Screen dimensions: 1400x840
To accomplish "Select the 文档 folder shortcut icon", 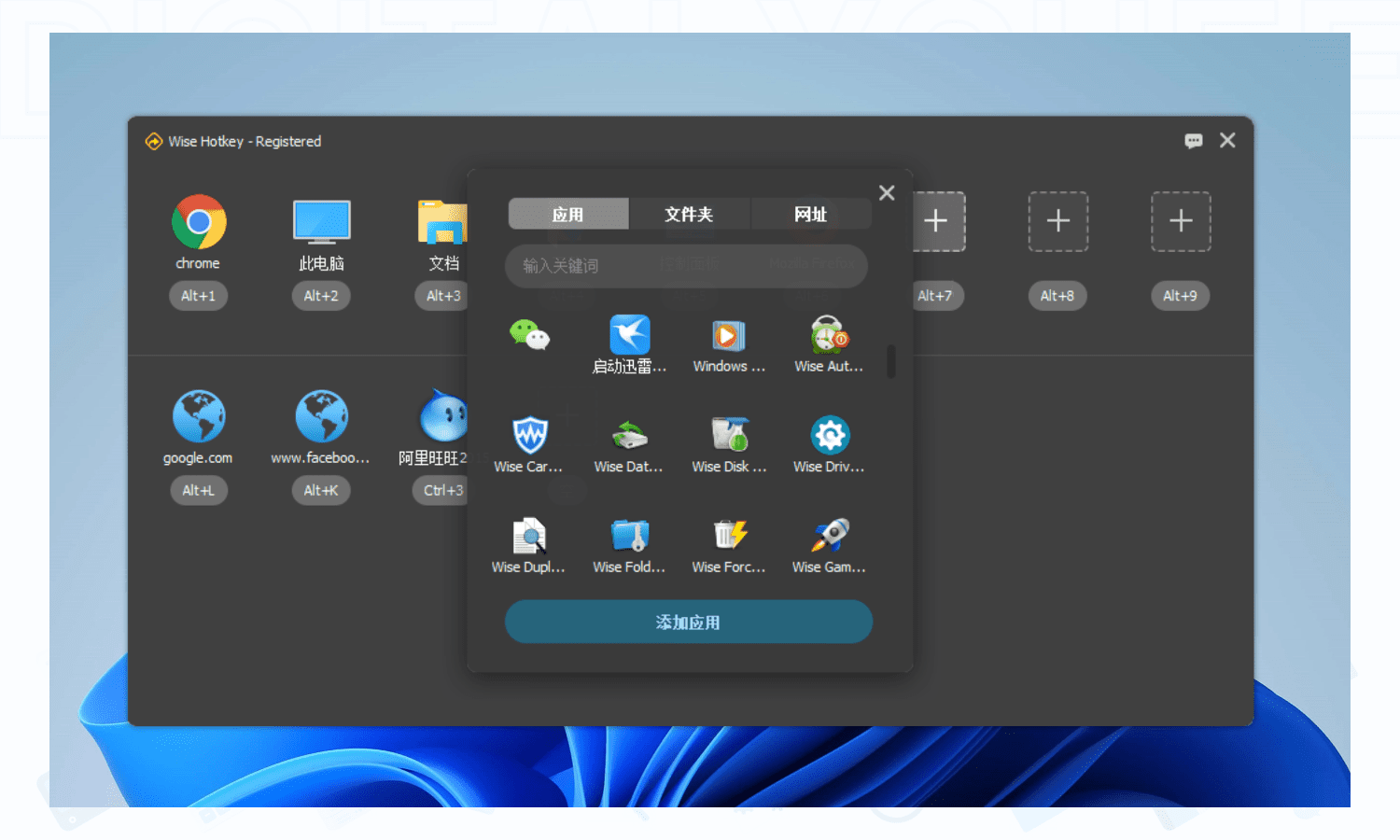I will click(x=442, y=222).
